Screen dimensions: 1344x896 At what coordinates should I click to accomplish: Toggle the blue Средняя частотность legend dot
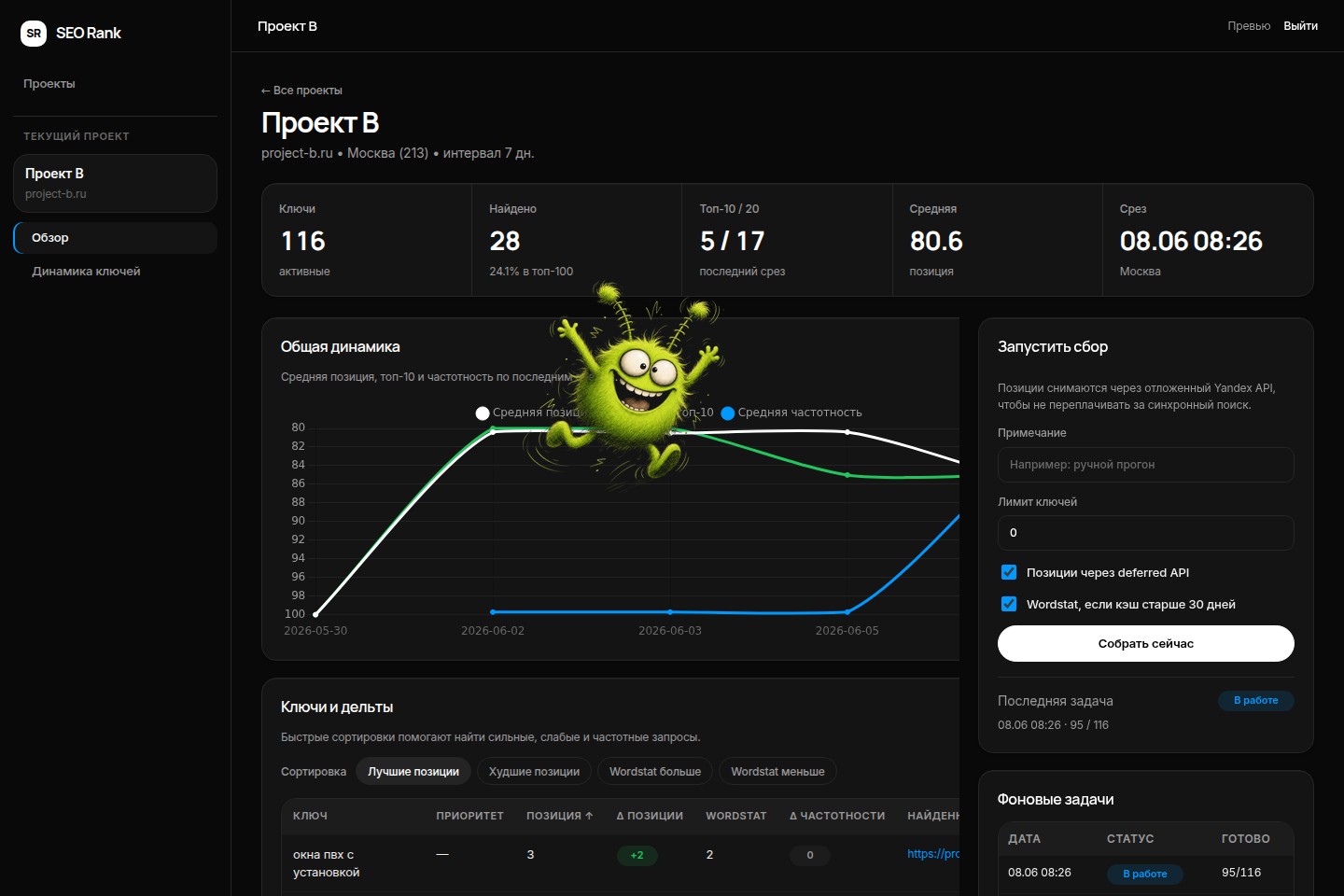pyautogui.click(x=728, y=413)
